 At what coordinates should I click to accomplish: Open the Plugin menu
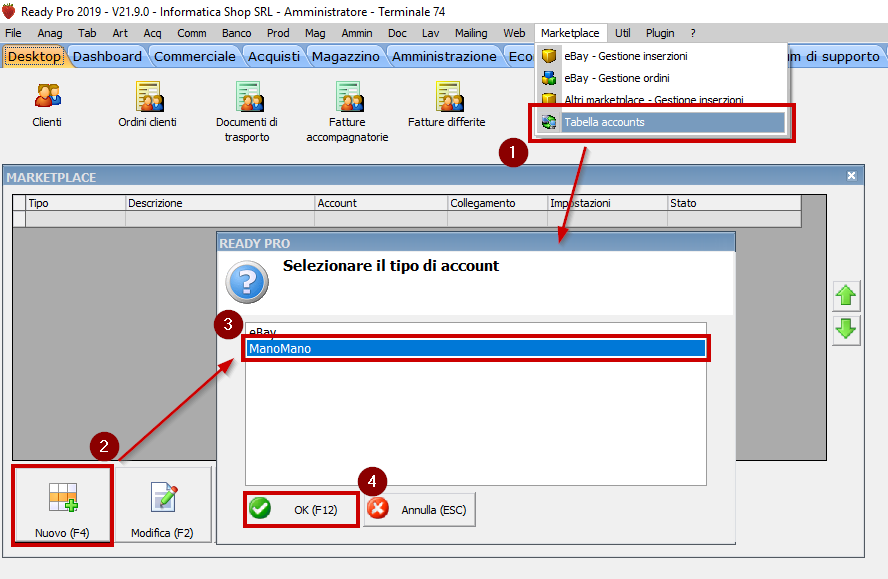660,33
